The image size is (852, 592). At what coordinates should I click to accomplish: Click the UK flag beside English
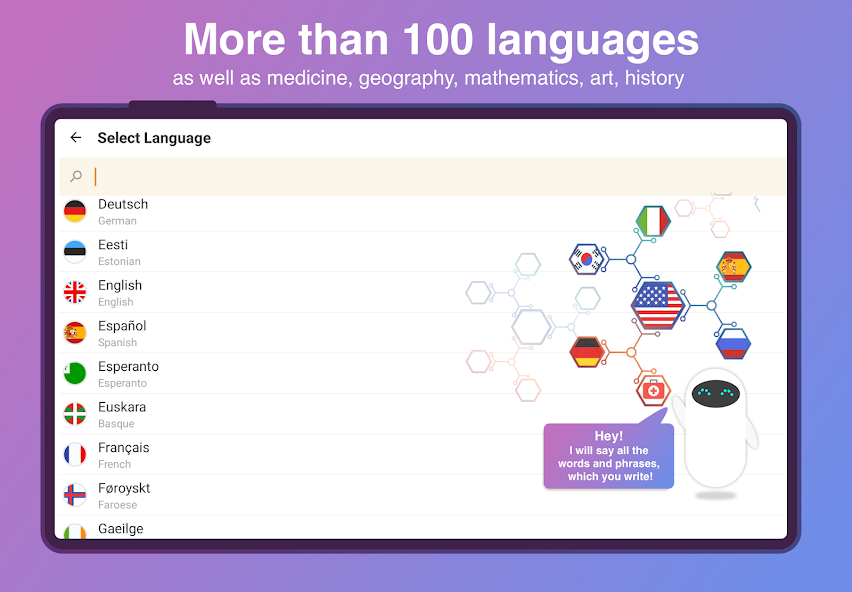tap(75, 292)
